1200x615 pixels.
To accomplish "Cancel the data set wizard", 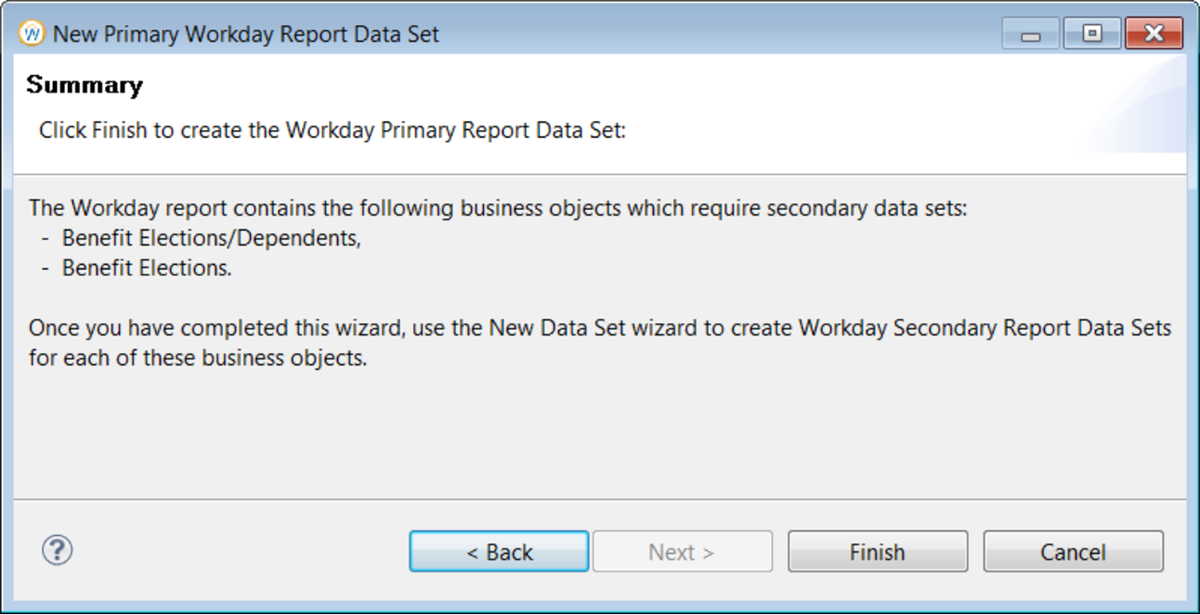I will (x=1073, y=551).
